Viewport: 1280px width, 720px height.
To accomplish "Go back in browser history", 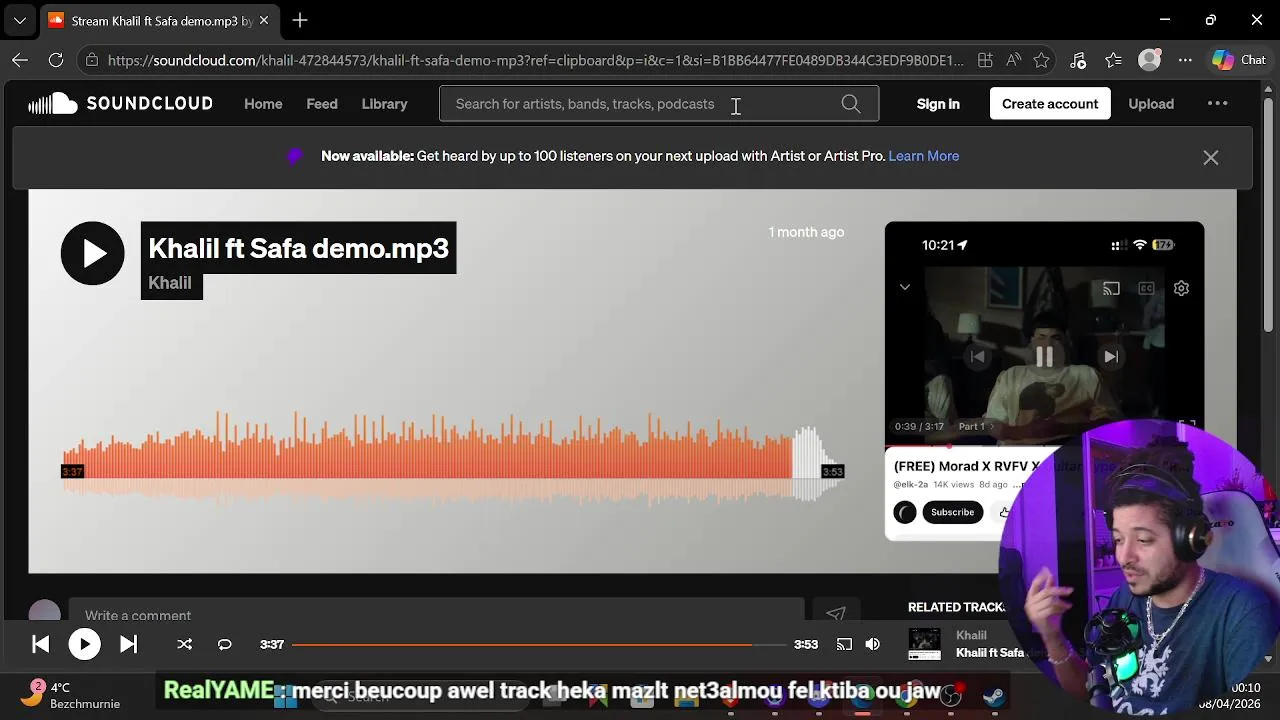I will tap(20, 60).
